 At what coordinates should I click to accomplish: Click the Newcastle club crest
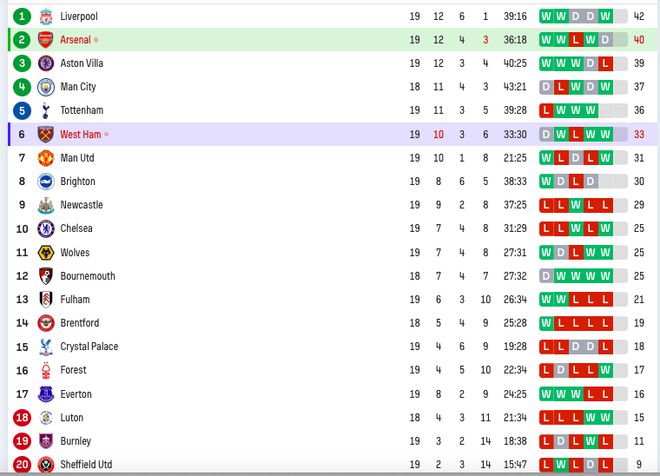pyautogui.click(x=46, y=205)
